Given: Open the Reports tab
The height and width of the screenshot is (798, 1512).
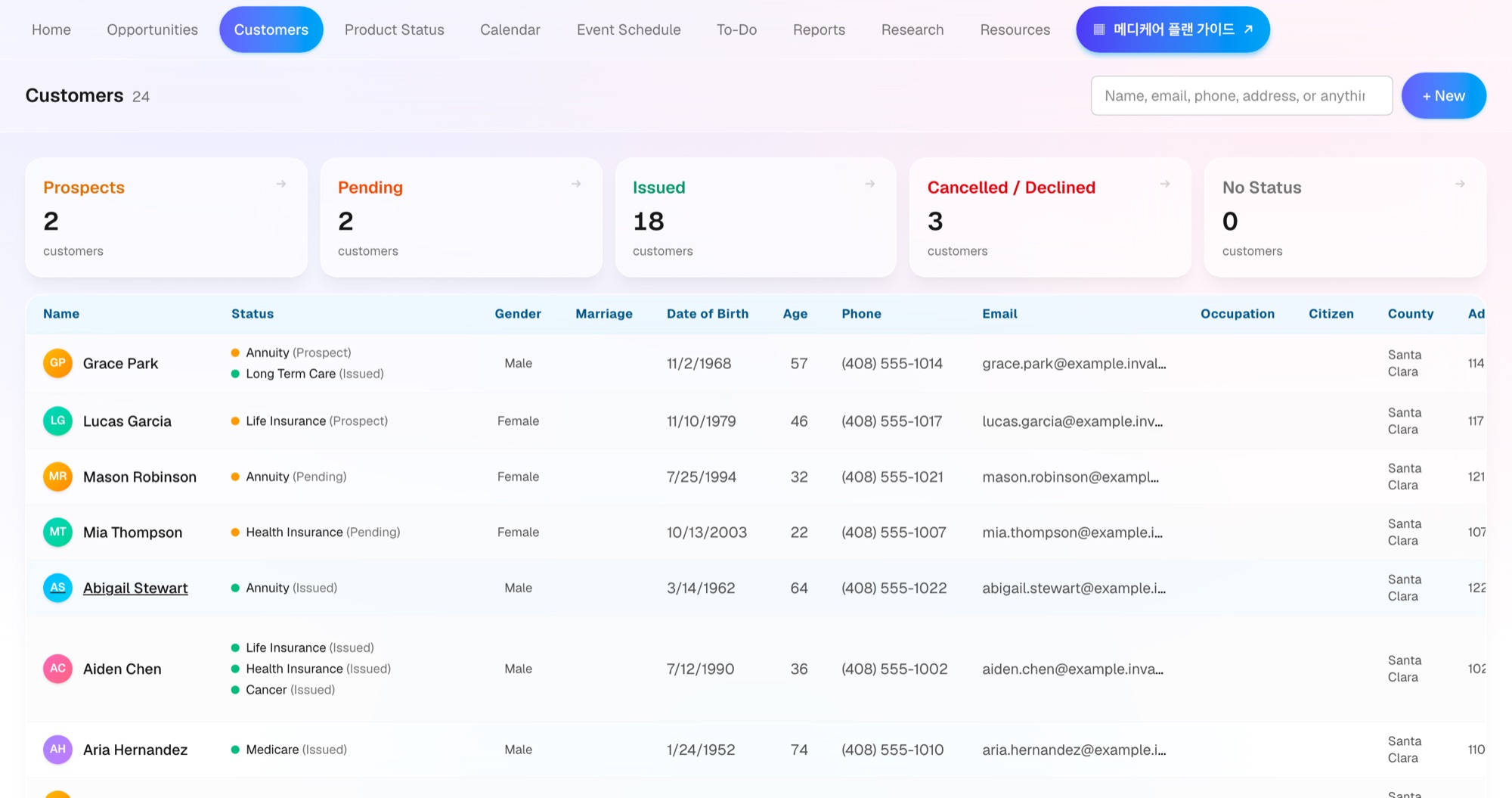Looking at the screenshot, I should [x=819, y=29].
